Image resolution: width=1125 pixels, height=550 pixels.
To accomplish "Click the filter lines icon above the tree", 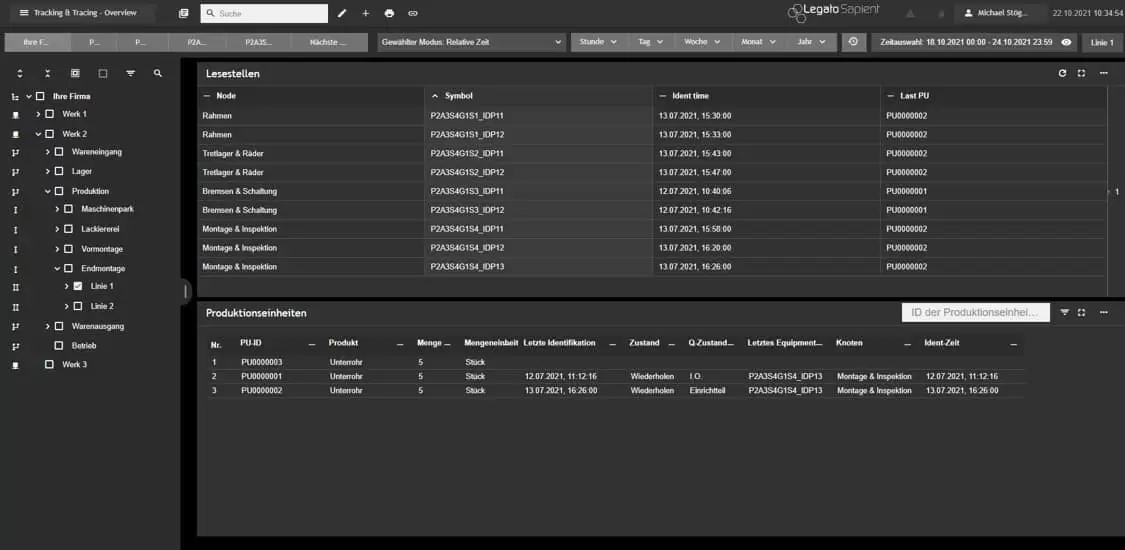I will pos(131,73).
